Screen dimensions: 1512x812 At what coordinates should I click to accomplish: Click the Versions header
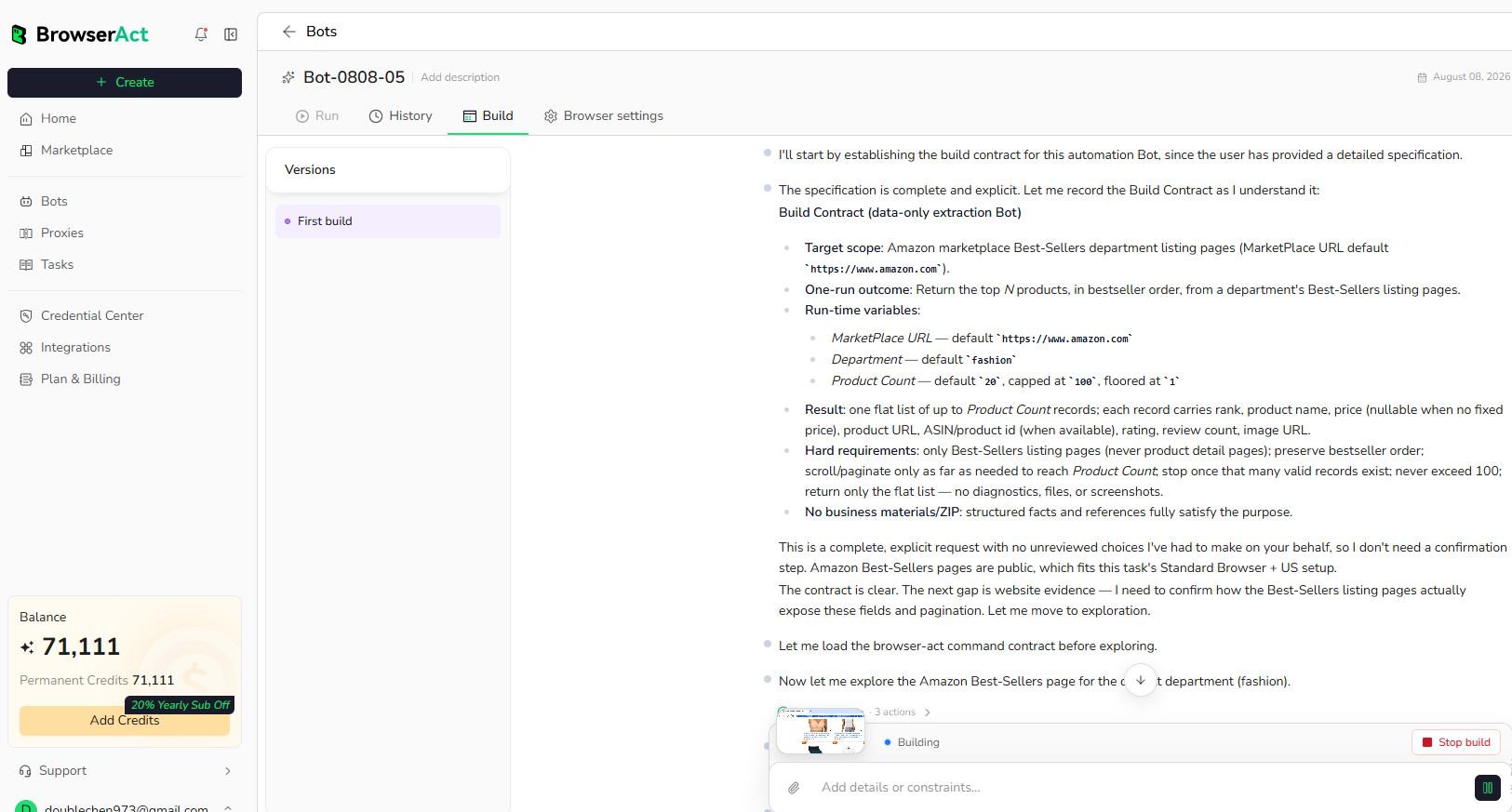pyautogui.click(x=310, y=170)
